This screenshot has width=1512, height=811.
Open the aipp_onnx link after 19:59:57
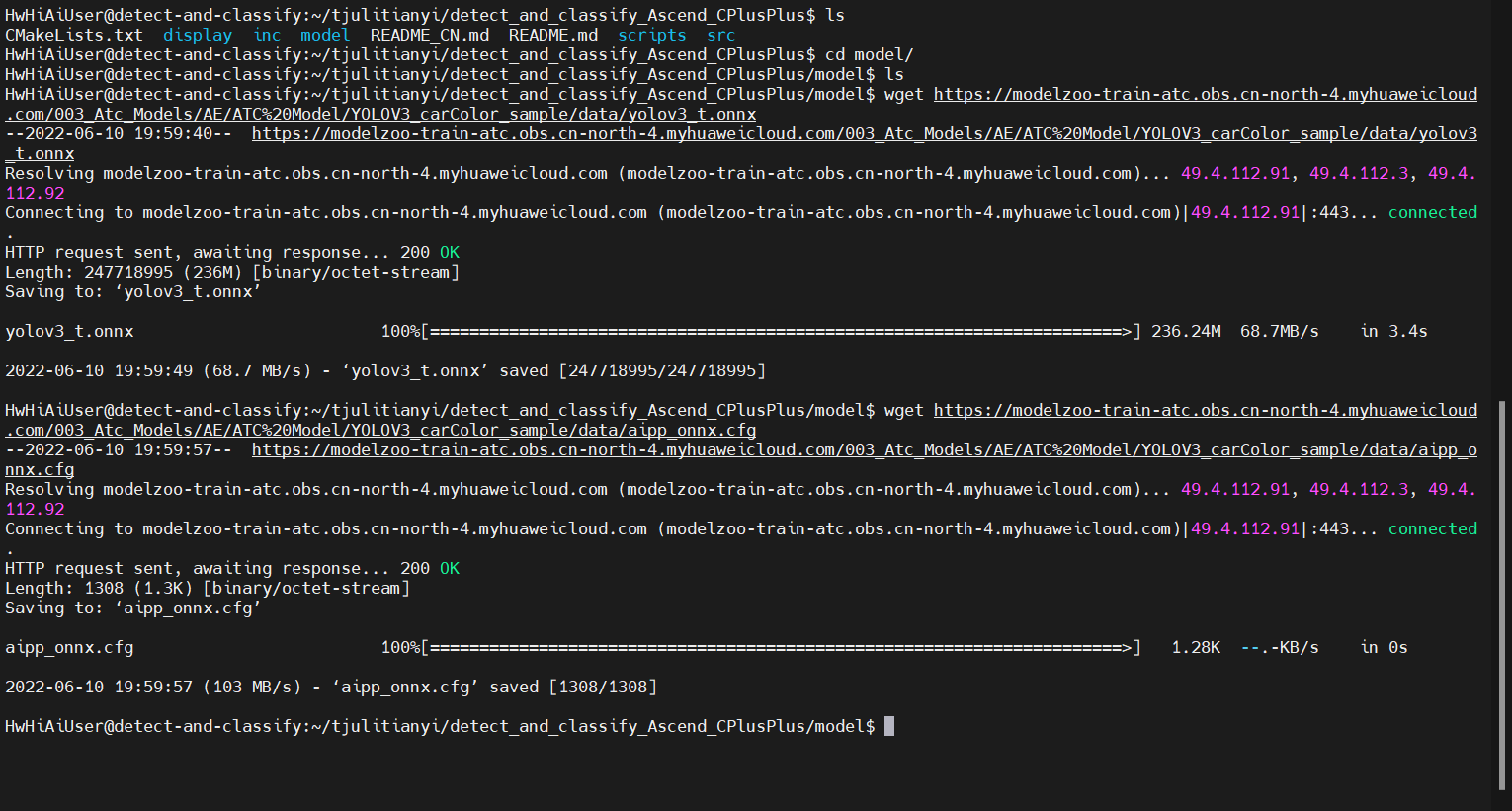865,450
